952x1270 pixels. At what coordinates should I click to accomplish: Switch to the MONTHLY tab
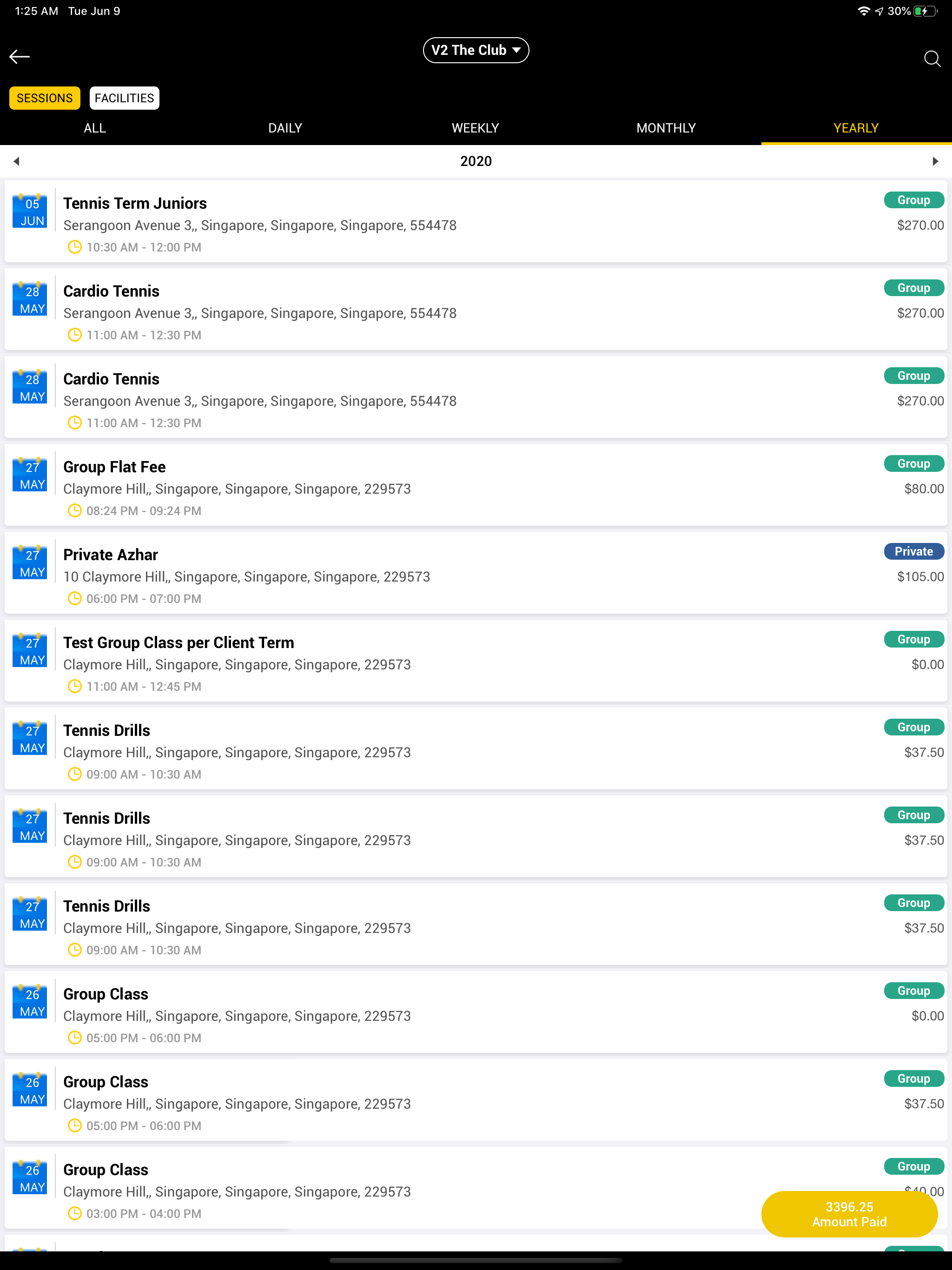pyautogui.click(x=666, y=128)
